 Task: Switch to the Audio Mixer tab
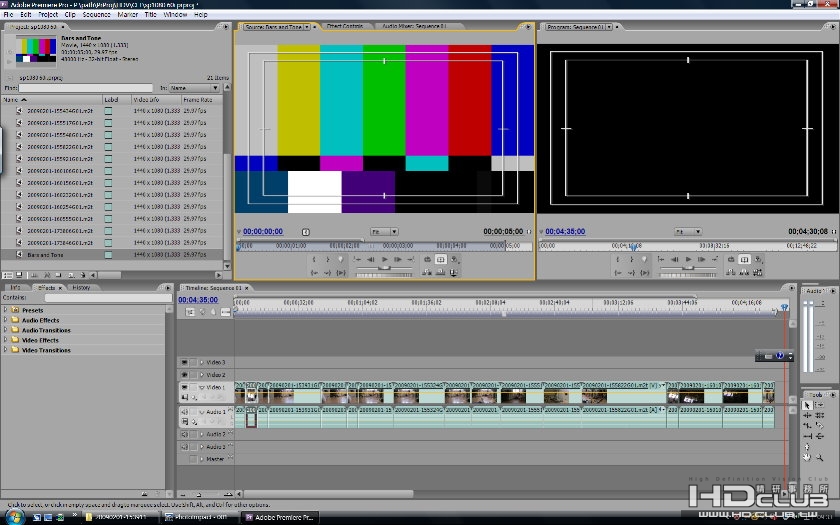pyautogui.click(x=414, y=26)
